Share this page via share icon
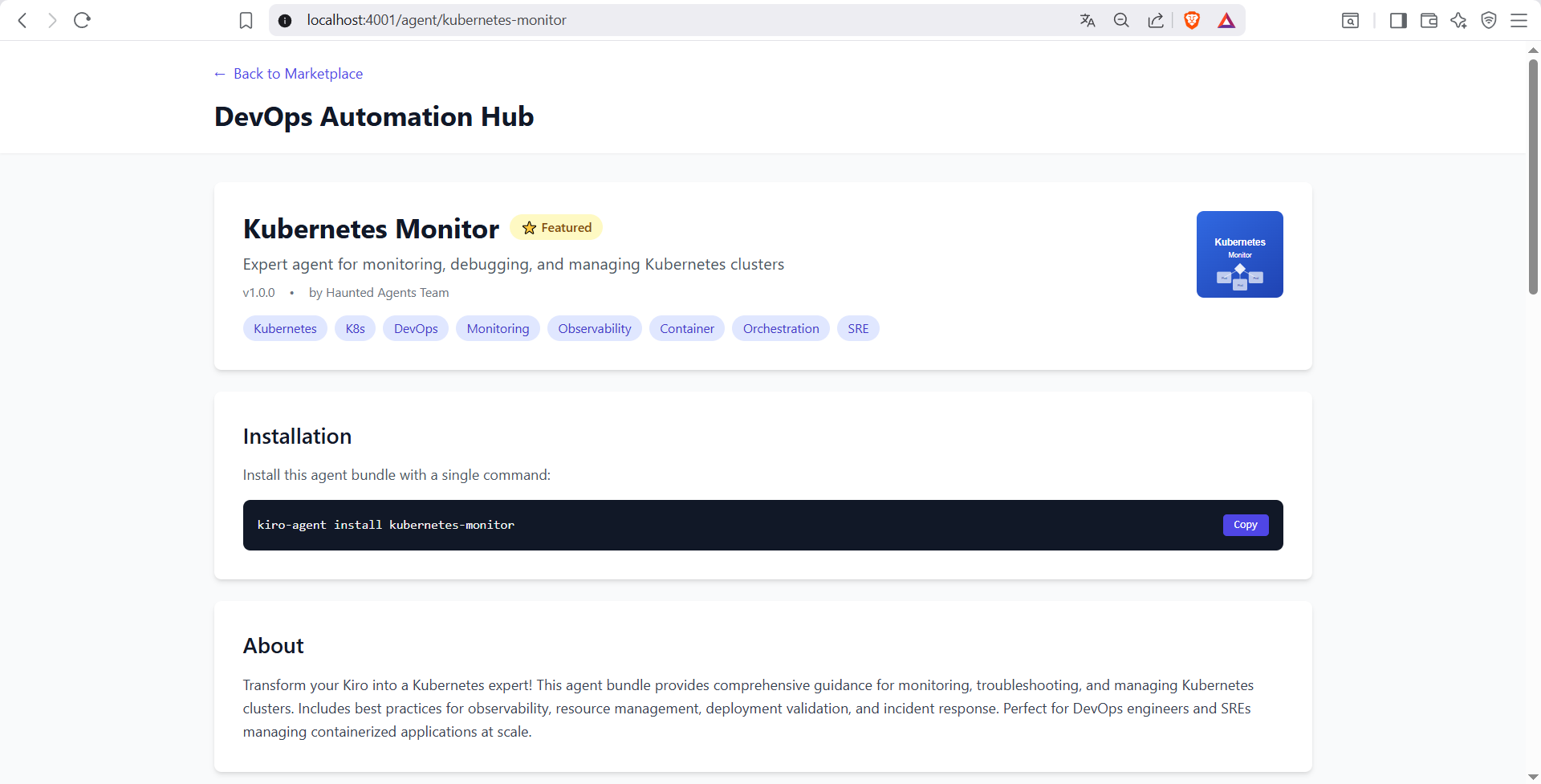The height and width of the screenshot is (784, 1541). click(1156, 20)
